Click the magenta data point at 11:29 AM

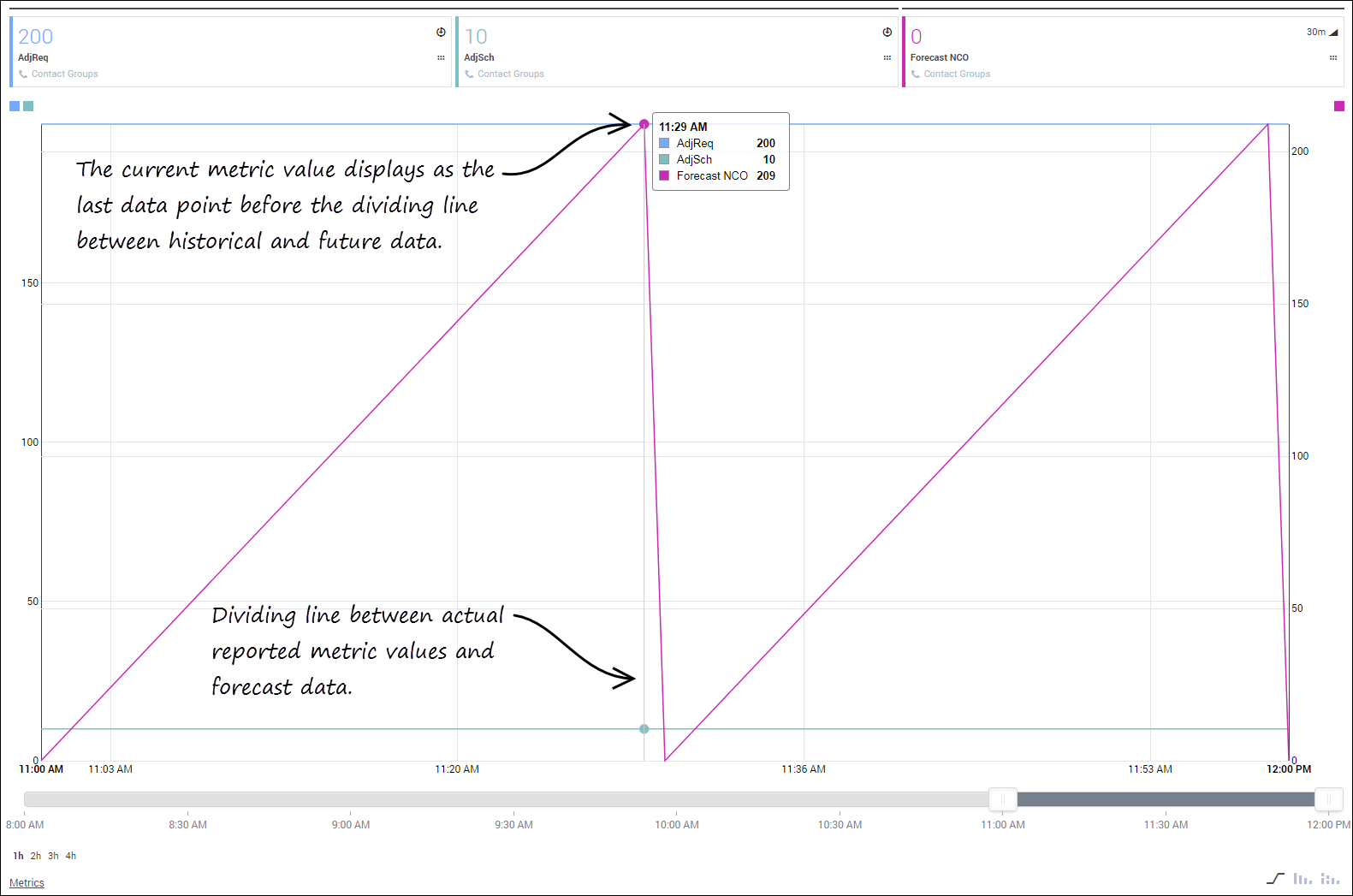point(644,124)
